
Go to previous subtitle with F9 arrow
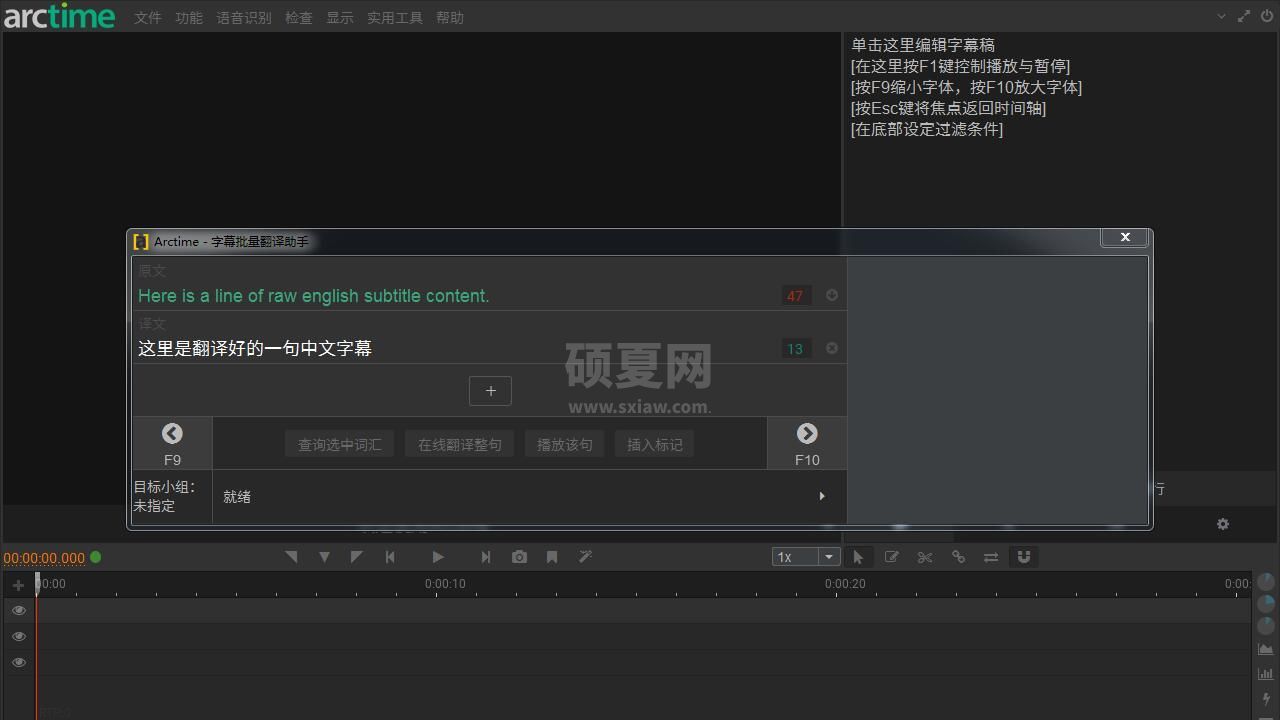point(172,443)
